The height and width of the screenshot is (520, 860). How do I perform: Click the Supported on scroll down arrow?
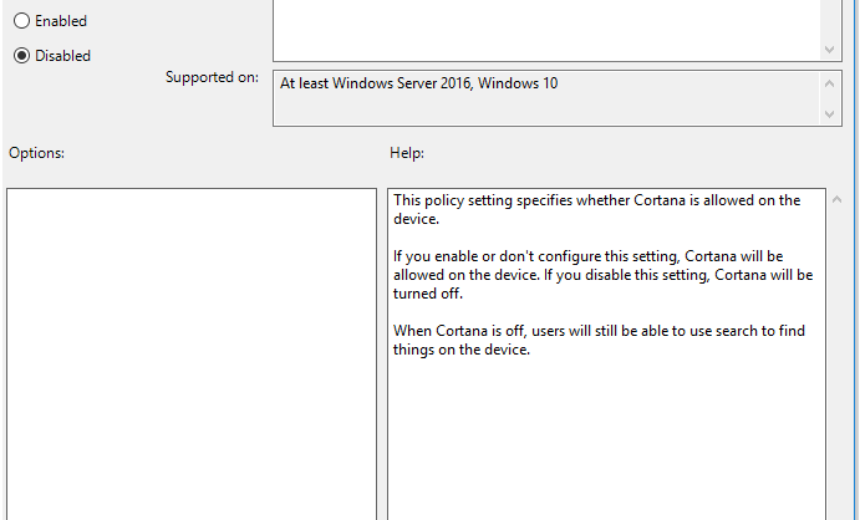point(829,114)
